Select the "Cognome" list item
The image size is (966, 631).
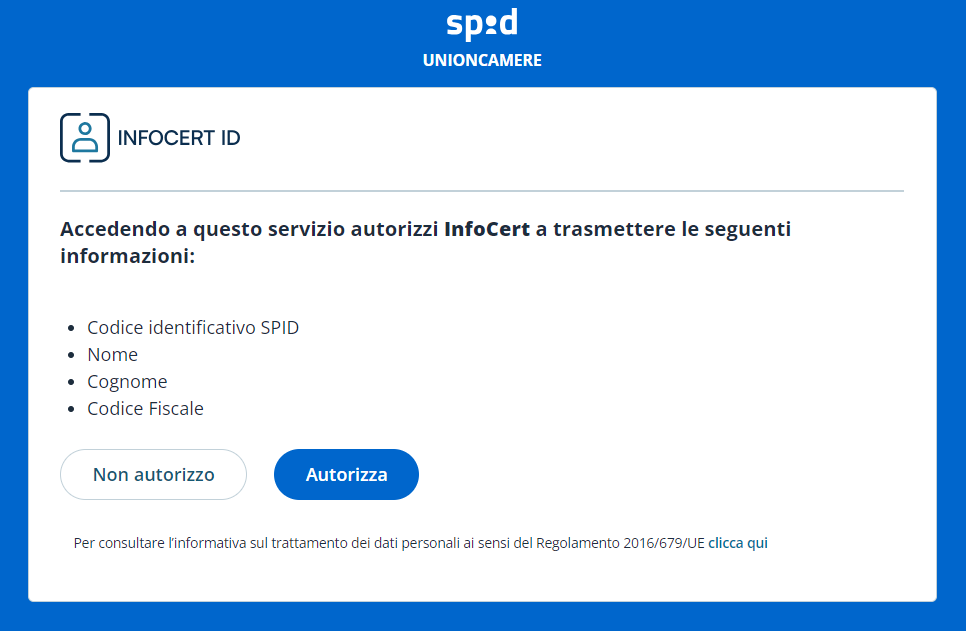click(x=127, y=382)
